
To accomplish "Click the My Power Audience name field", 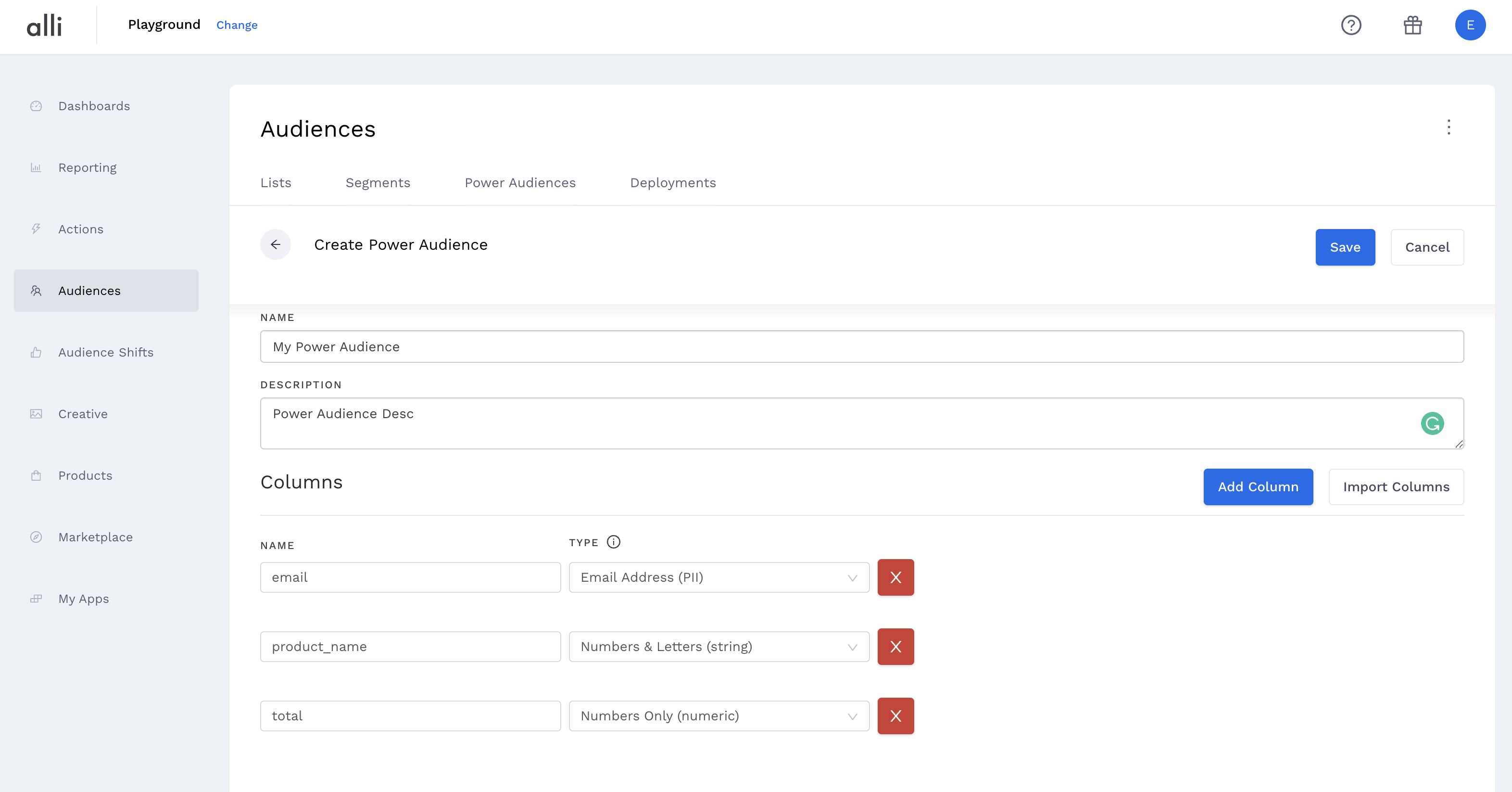I will (x=861, y=346).
